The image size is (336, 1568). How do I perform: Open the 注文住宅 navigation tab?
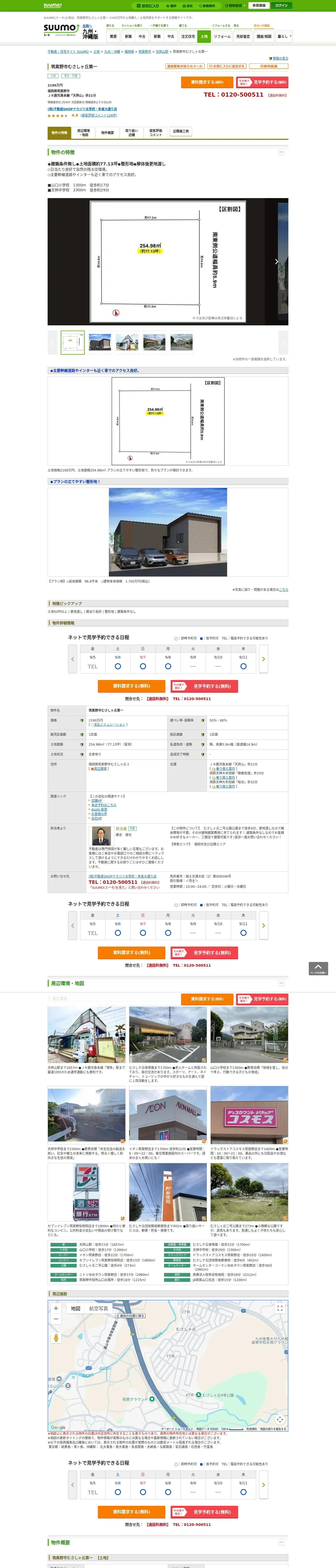(x=188, y=37)
